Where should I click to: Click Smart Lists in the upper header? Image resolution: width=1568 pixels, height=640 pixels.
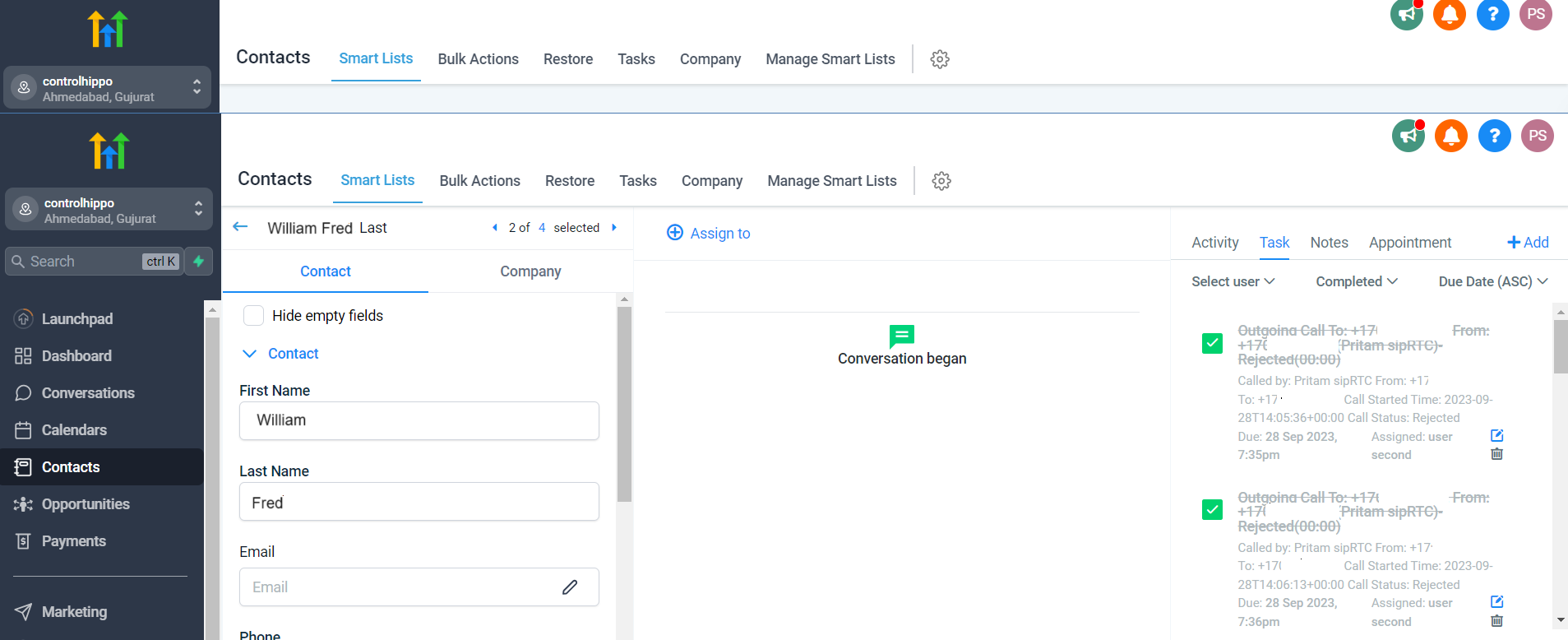[x=376, y=58]
